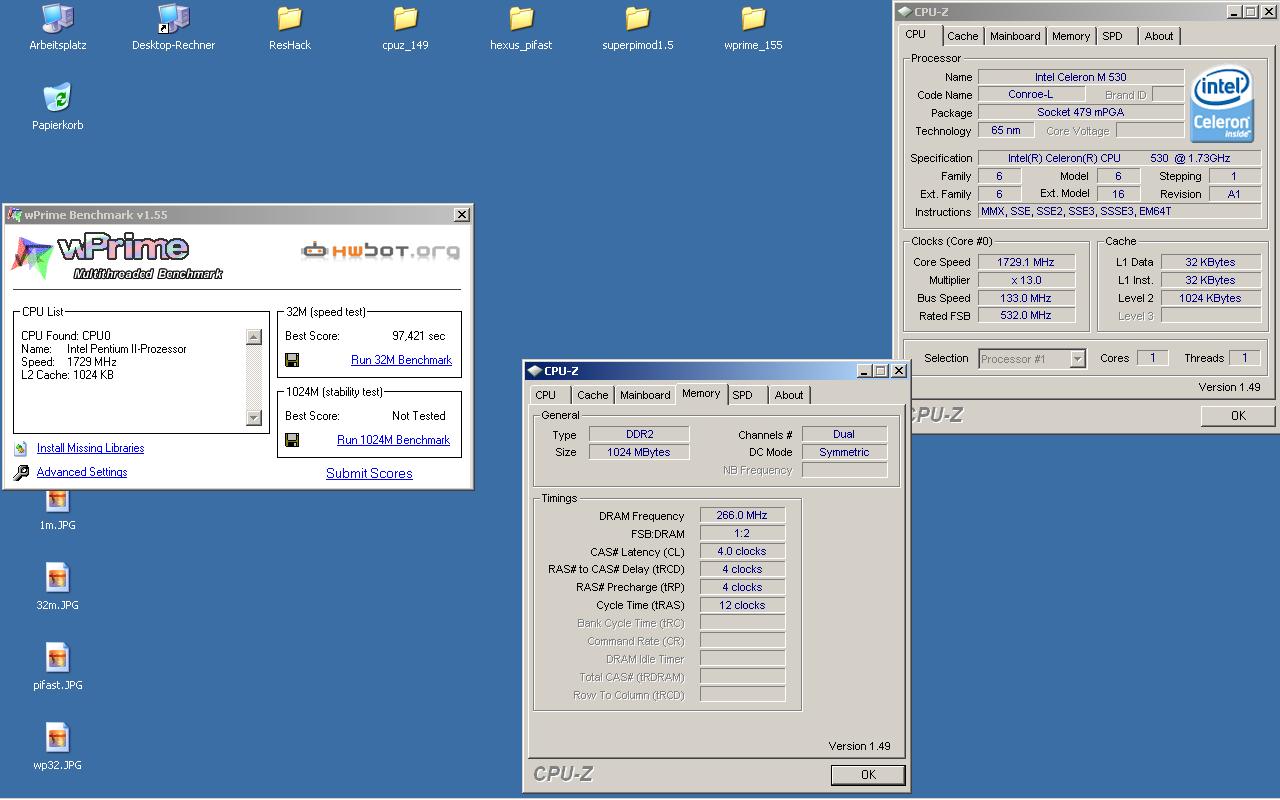Click the Channels # value Dual

(844, 435)
